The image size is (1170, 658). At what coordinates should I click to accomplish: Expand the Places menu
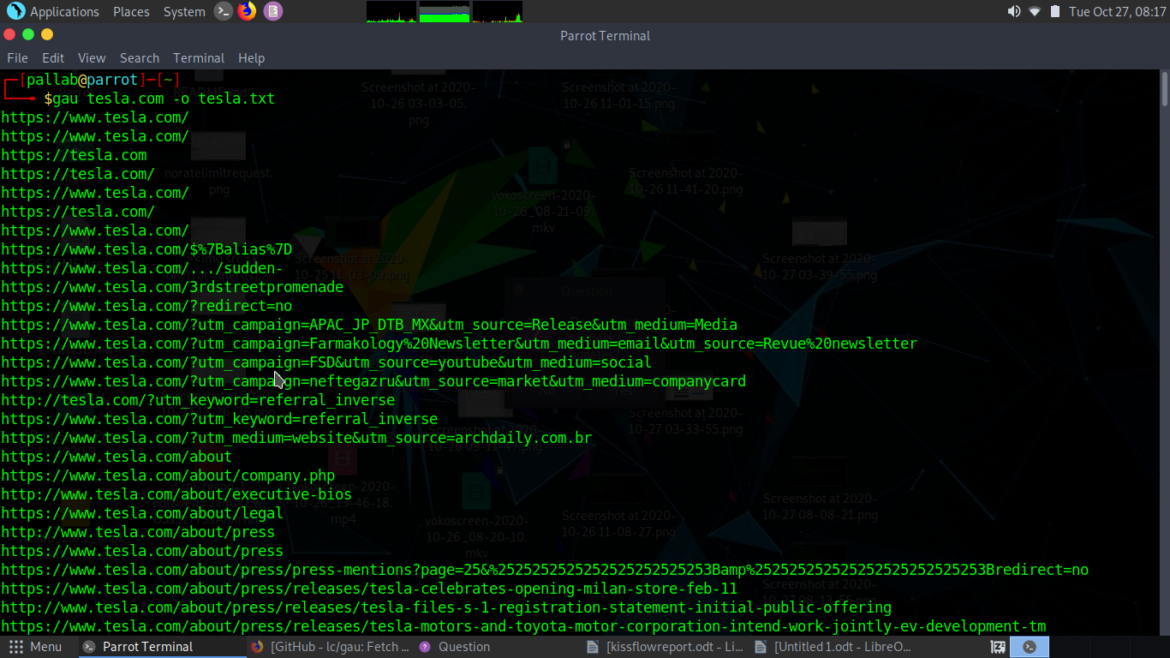(x=131, y=12)
